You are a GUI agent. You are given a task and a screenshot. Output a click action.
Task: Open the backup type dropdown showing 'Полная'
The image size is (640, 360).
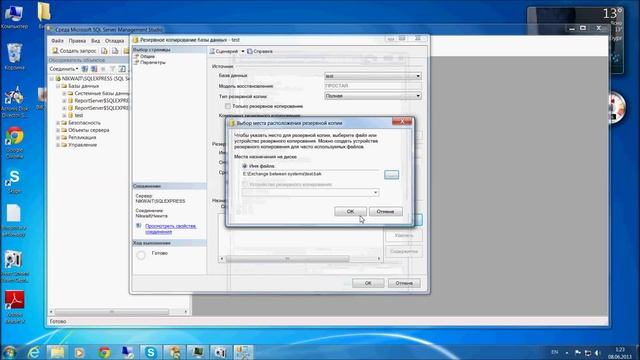coord(373,96)
